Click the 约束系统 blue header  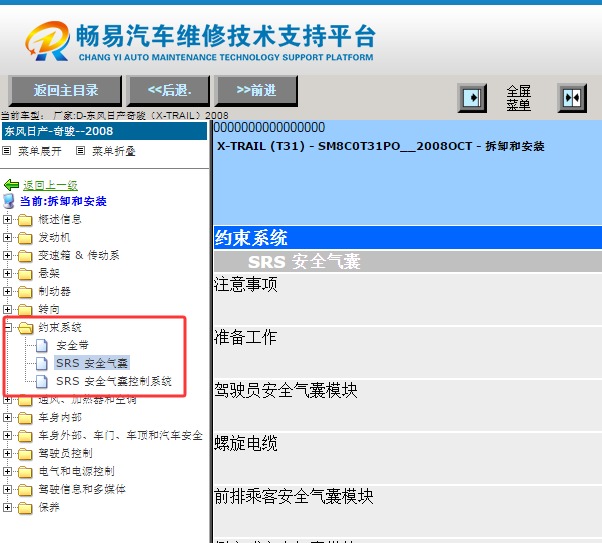coord(408,237)
